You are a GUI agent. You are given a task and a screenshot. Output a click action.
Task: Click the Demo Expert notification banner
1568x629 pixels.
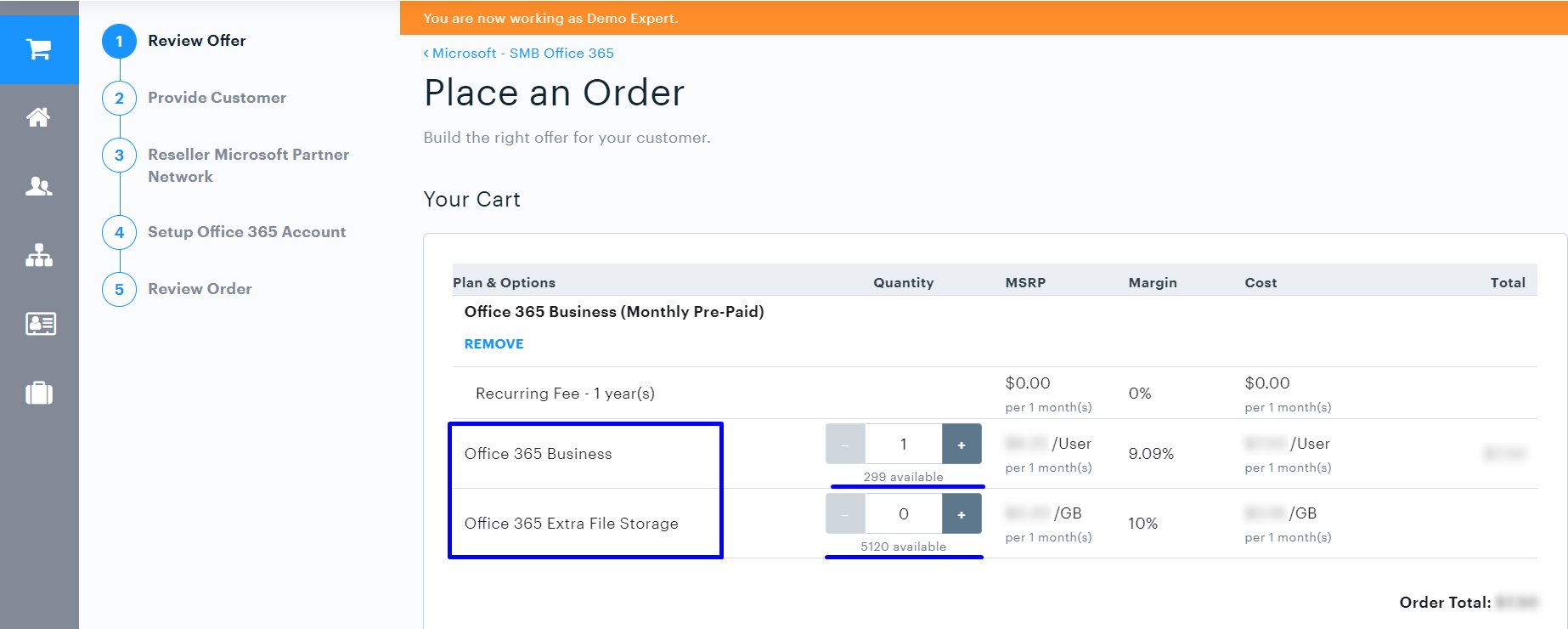click(x=984, y=18)
